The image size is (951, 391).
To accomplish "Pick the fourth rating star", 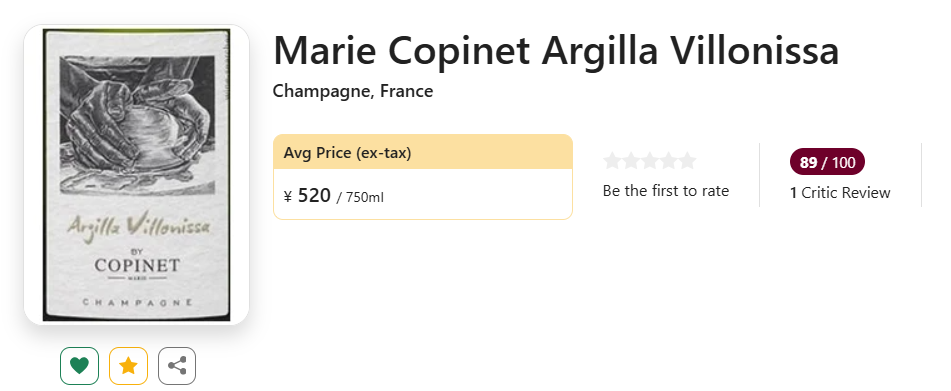I will point(668,161).
